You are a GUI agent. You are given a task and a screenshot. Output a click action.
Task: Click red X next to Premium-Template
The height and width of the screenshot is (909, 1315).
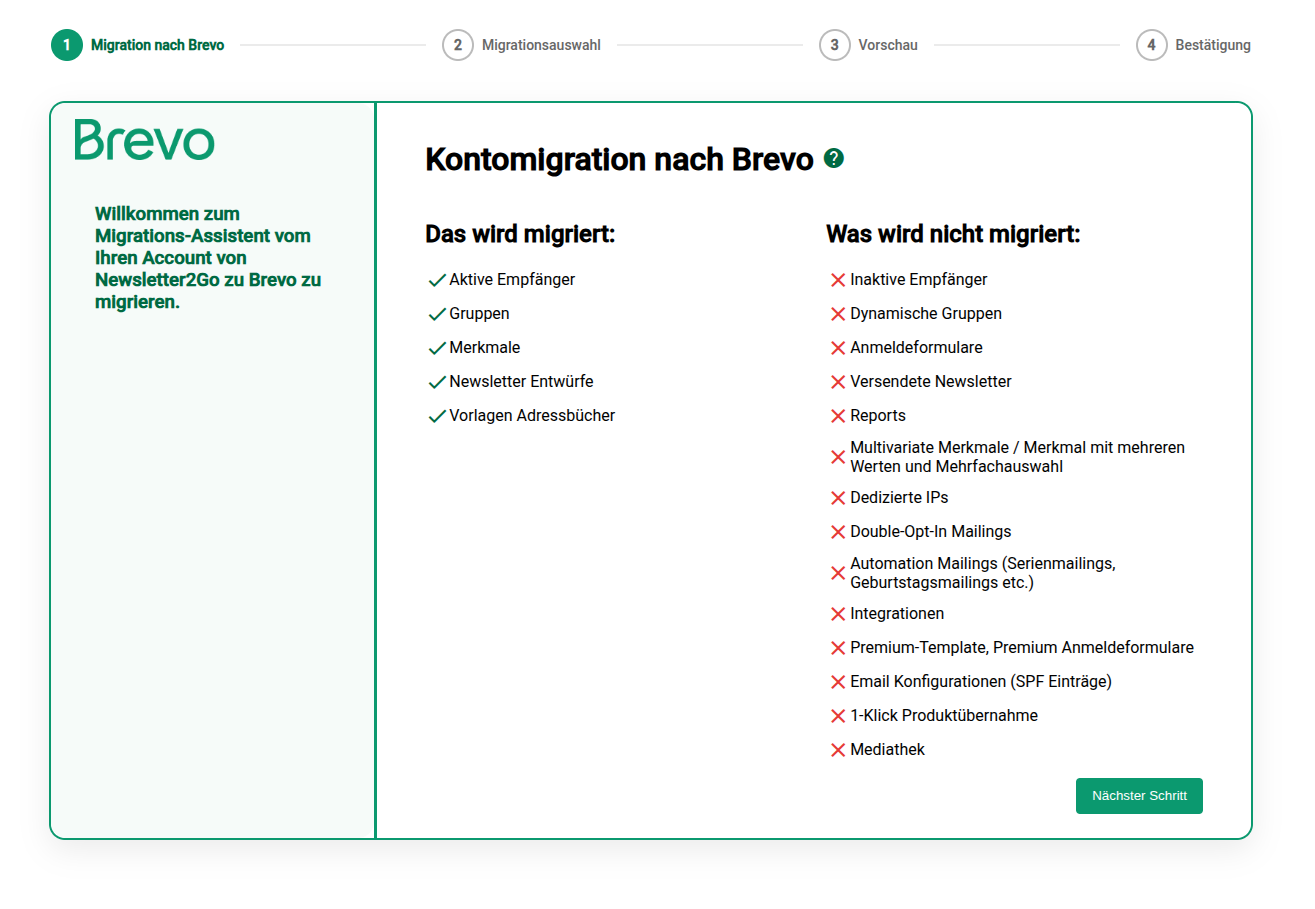click(838, 648)
